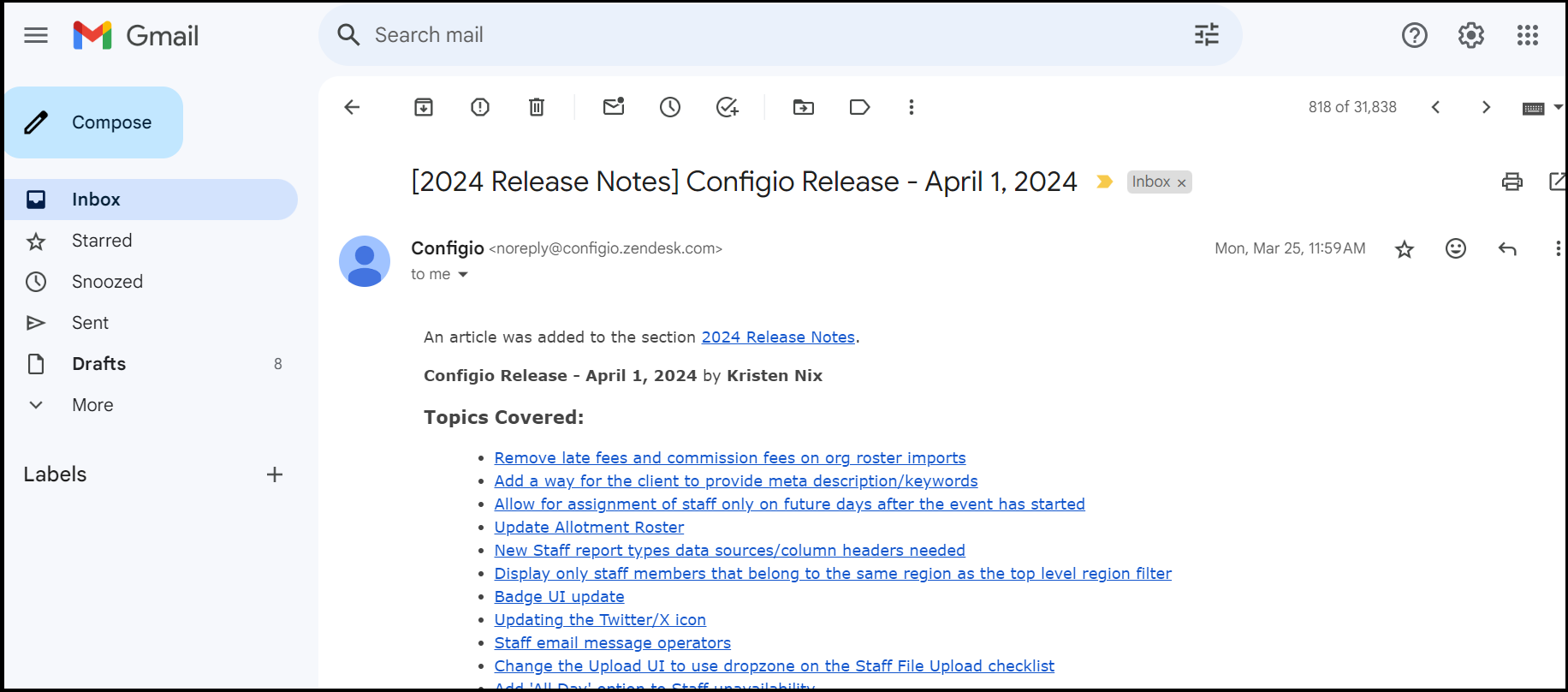
Task: Open message More options next to Reply
Action: (x=1558, y=248)
